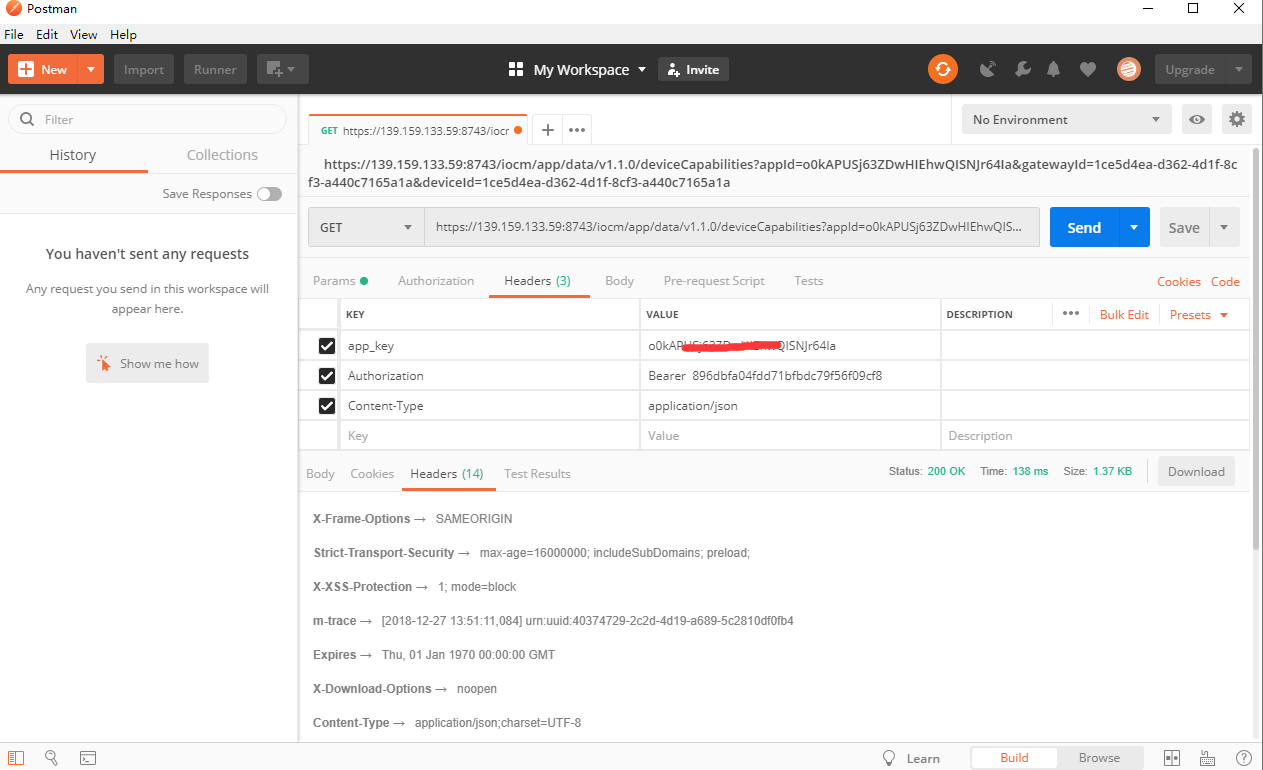Change the GET method dropdown

tap(366, 227)
